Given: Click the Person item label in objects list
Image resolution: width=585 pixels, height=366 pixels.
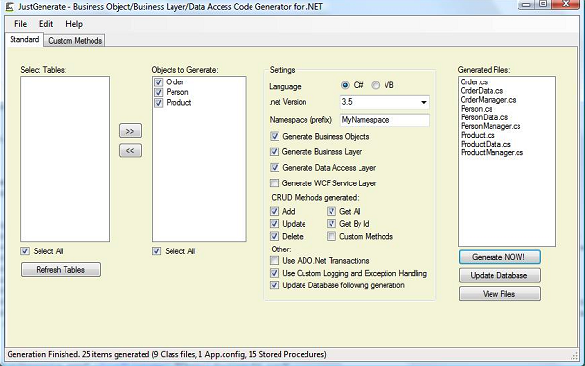Looking at the screenshot, I should (x=177, y=92).
